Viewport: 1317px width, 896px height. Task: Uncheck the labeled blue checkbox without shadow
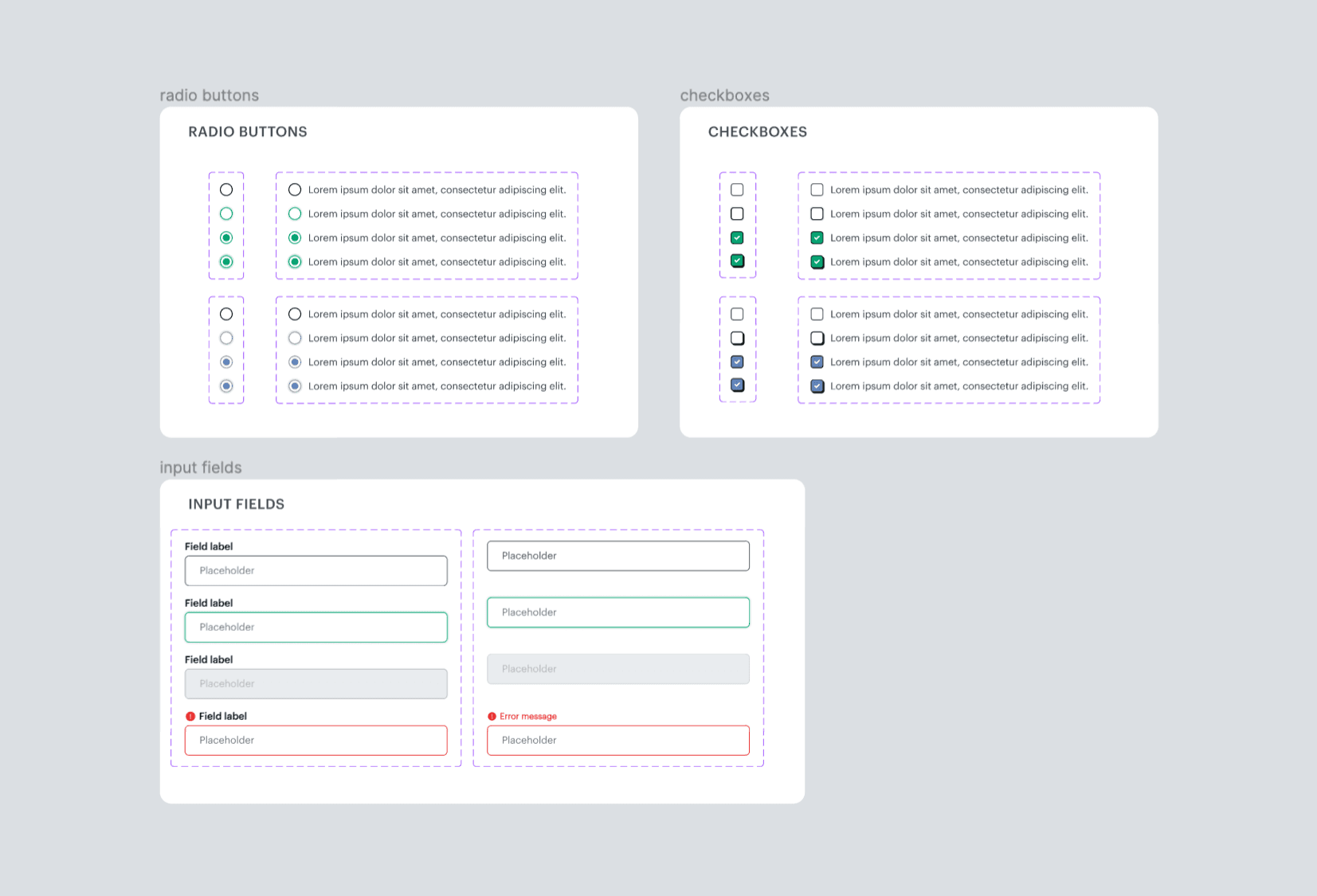click(817, 362)
